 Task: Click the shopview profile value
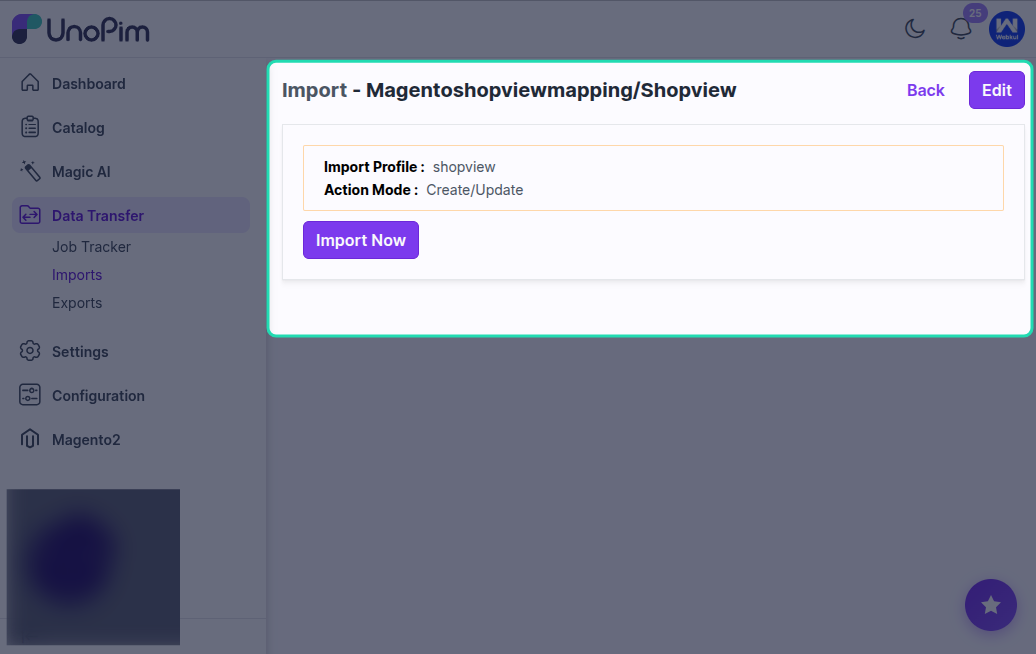coord(464,167)
